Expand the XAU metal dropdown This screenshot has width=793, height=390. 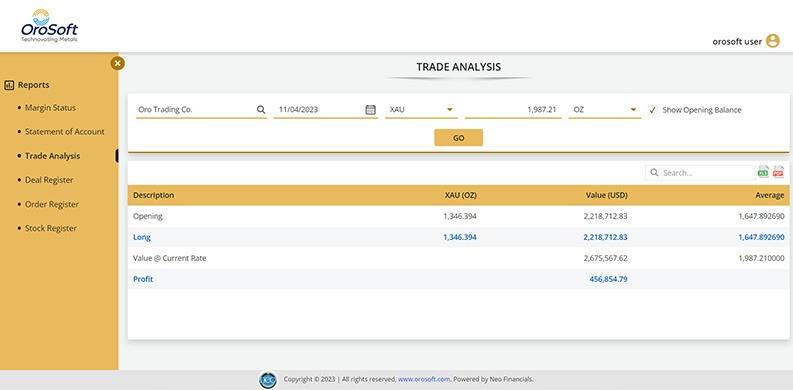421,109
